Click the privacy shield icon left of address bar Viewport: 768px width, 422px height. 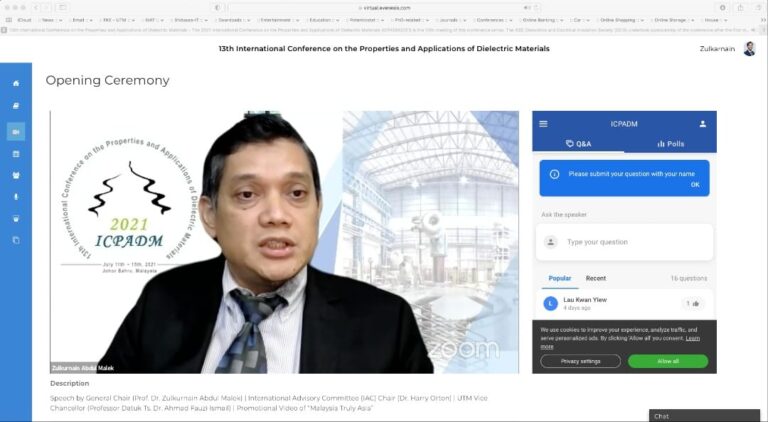pos(217,8)
